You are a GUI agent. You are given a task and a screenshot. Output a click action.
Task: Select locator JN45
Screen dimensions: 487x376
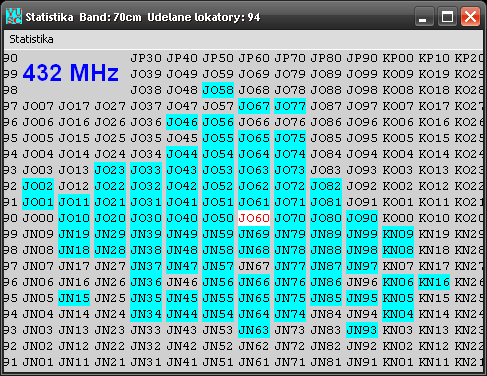coord(182,298)
